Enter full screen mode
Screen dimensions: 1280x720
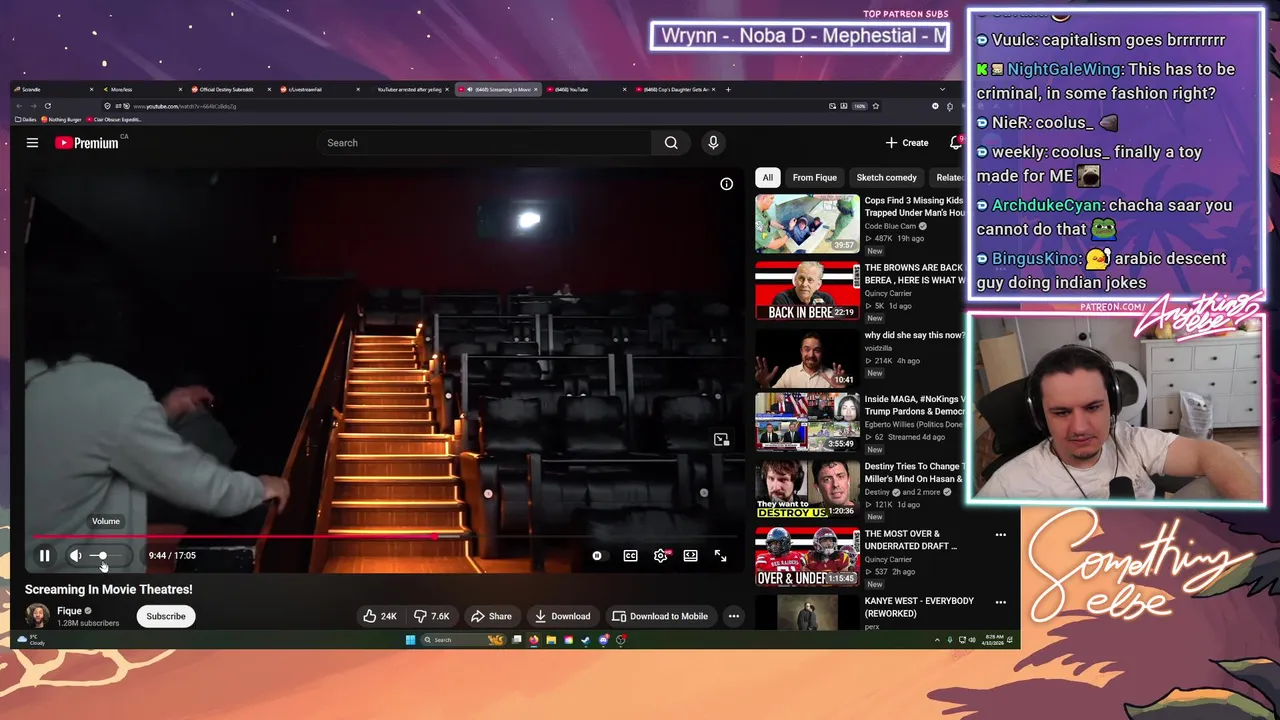click(720, 556)
